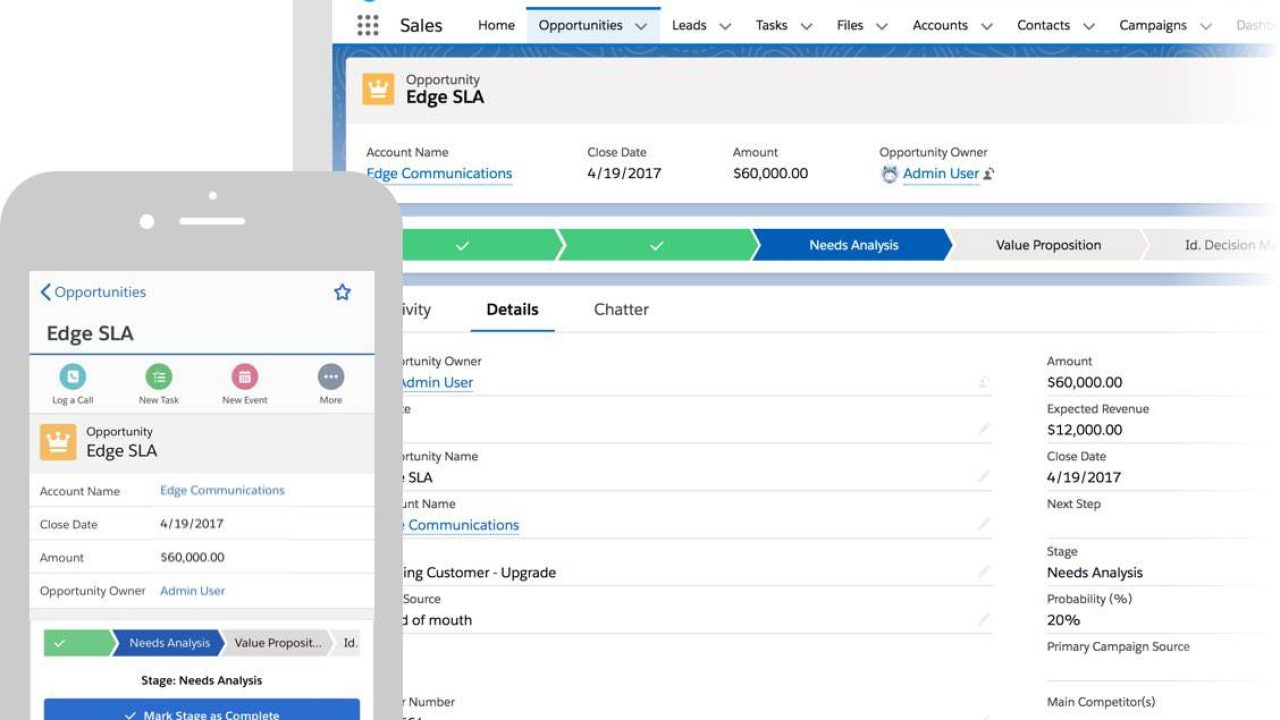Expand the Tasks tab dropdown arrow
Screen dimensions: 1280x720
tap(806, 27)
